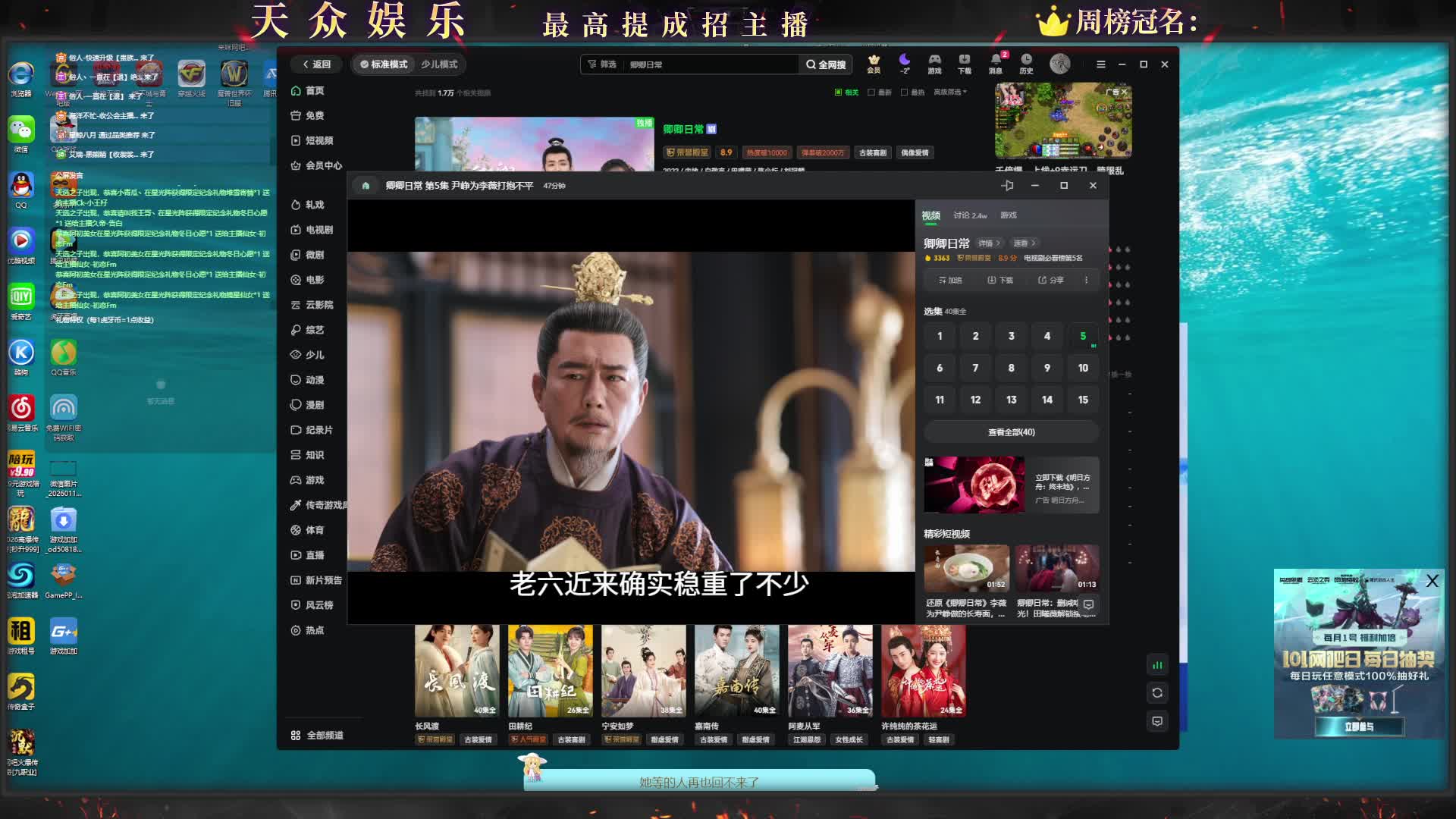The width and height of the screenshot is (1456, 819).
Task: Select episode 8 in the episode list
Action: pyautogui.click(x=1011, y=368)
